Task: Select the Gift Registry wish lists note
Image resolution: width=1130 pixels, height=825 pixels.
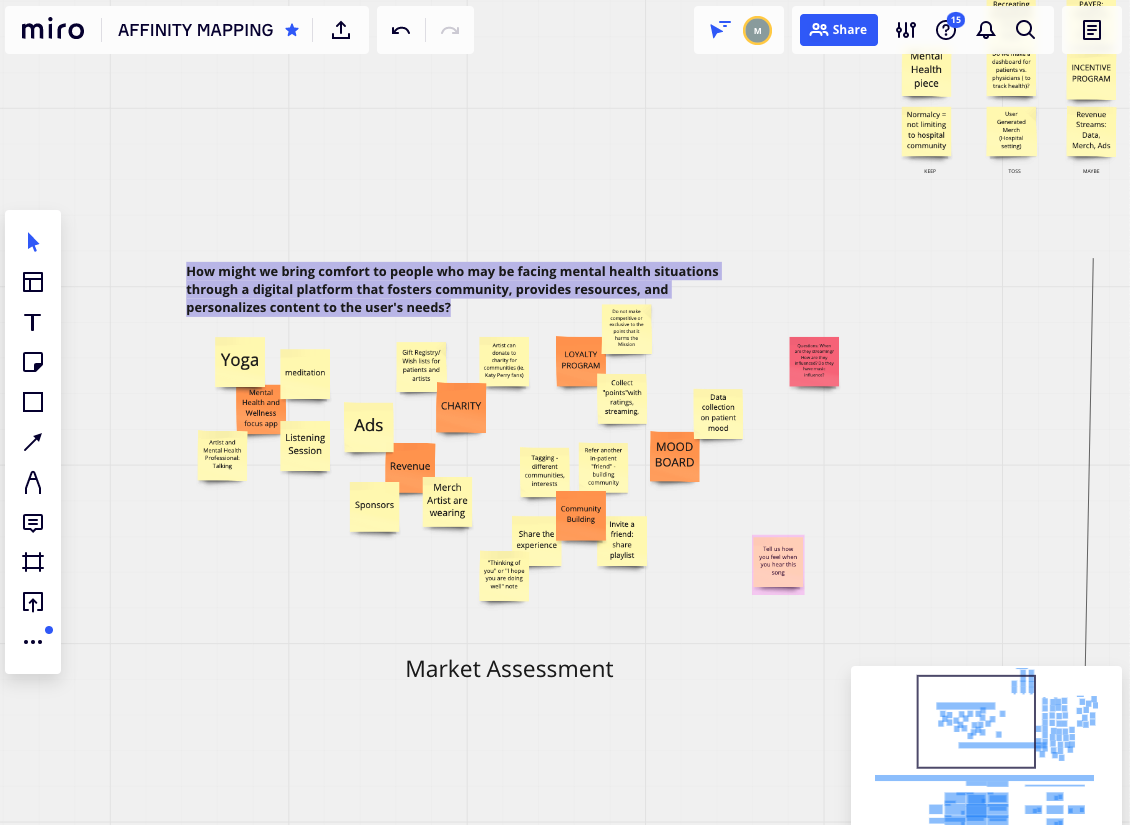Action: click(421, 366)
